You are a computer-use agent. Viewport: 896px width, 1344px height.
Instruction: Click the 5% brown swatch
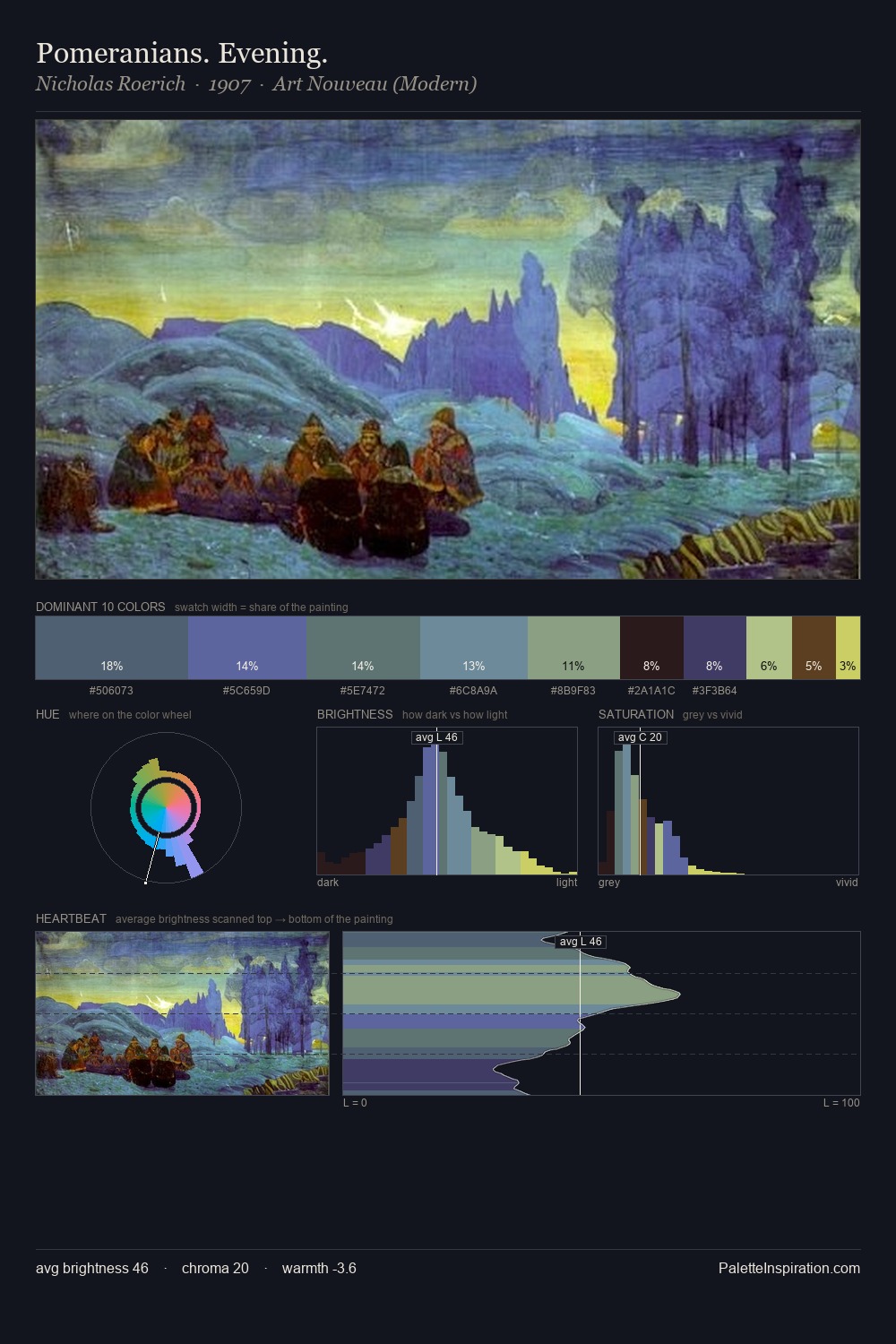click(x=814, y=648)
